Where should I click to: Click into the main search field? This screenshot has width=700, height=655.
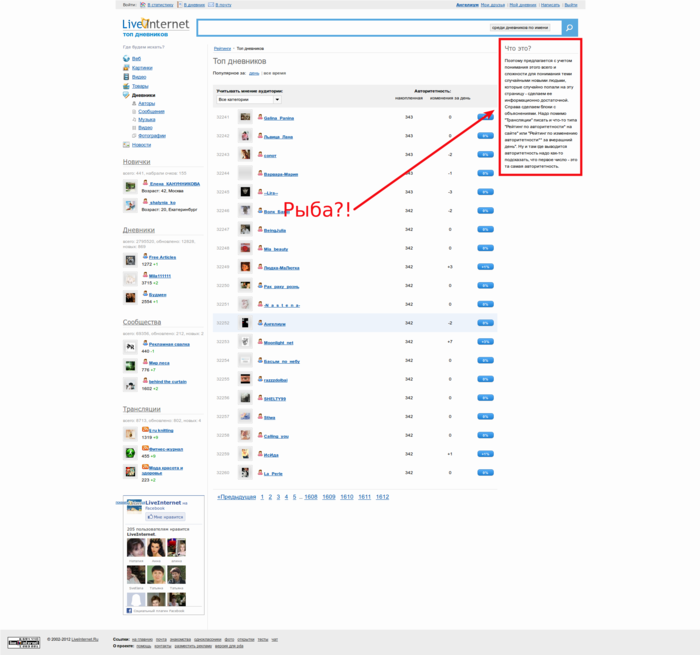(344, 28)
